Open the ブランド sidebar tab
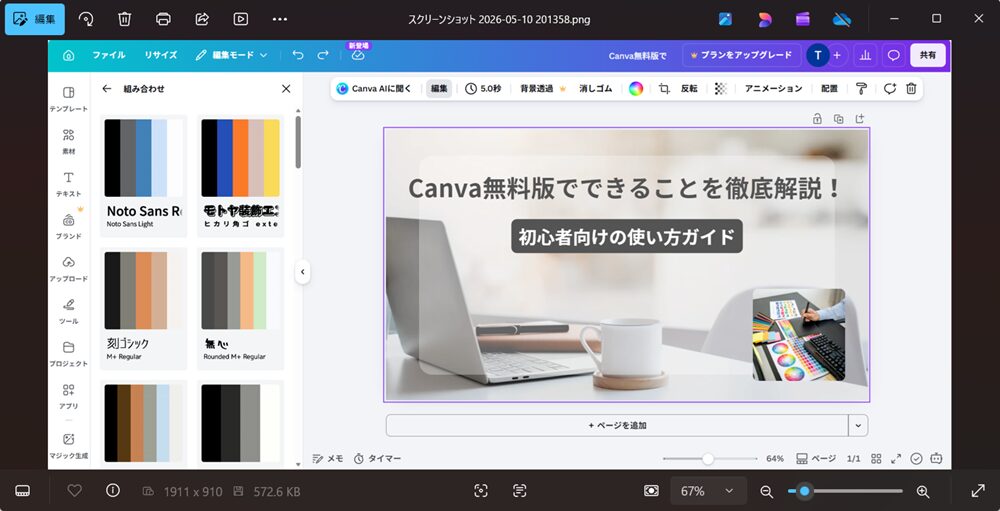1000x511 pixels. (68, 226)
